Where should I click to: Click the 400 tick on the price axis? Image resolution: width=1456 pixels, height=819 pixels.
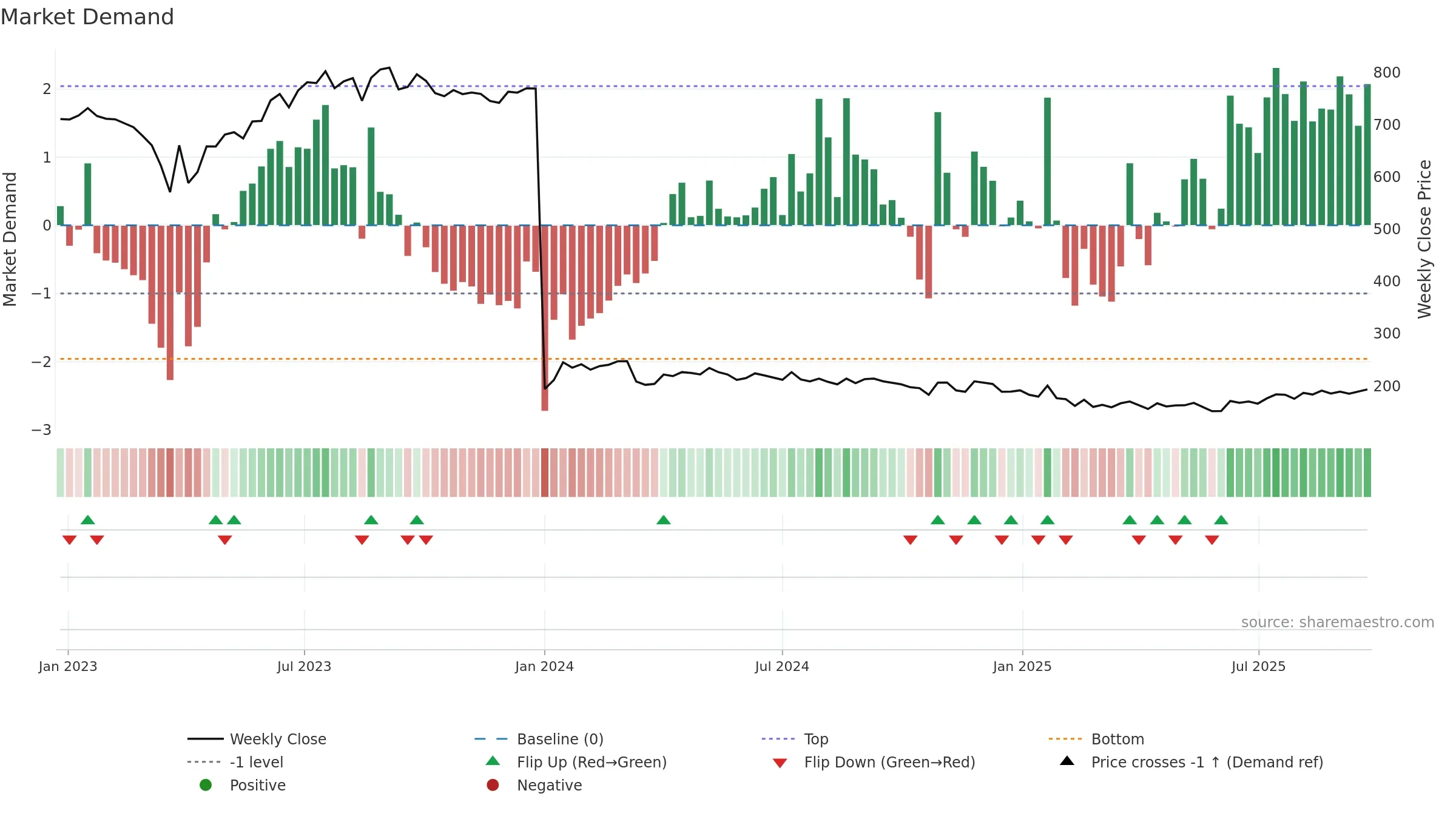pyautogui.click(x=1387, y=281)
